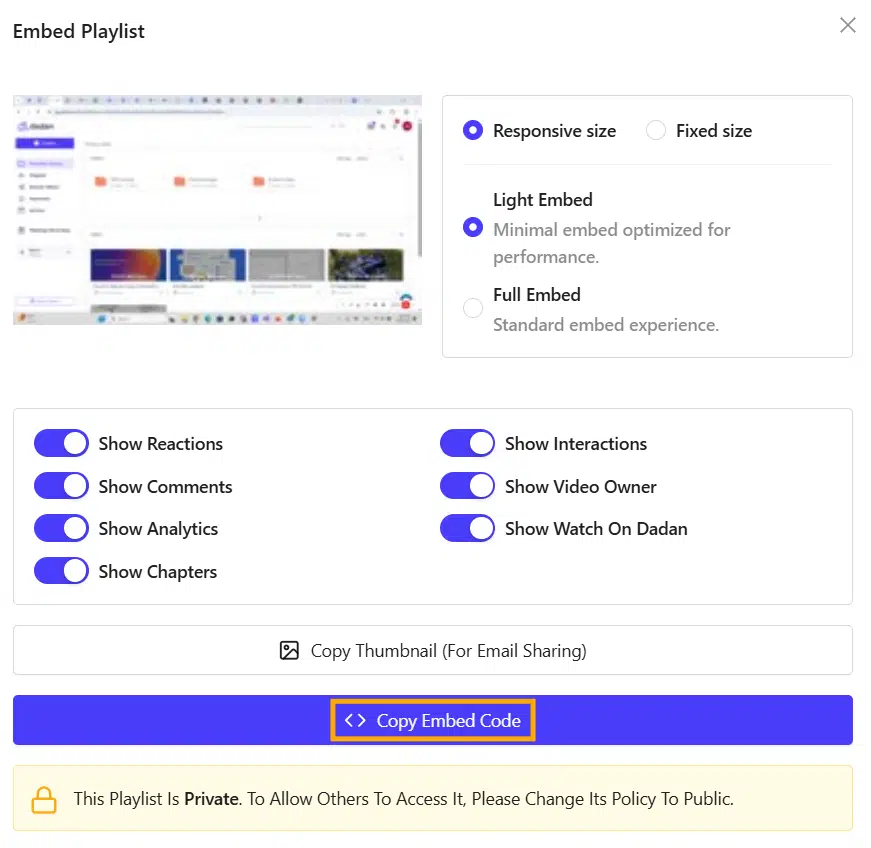Choose the Light Embed option
Screen dimensions: 871x848
472,227
